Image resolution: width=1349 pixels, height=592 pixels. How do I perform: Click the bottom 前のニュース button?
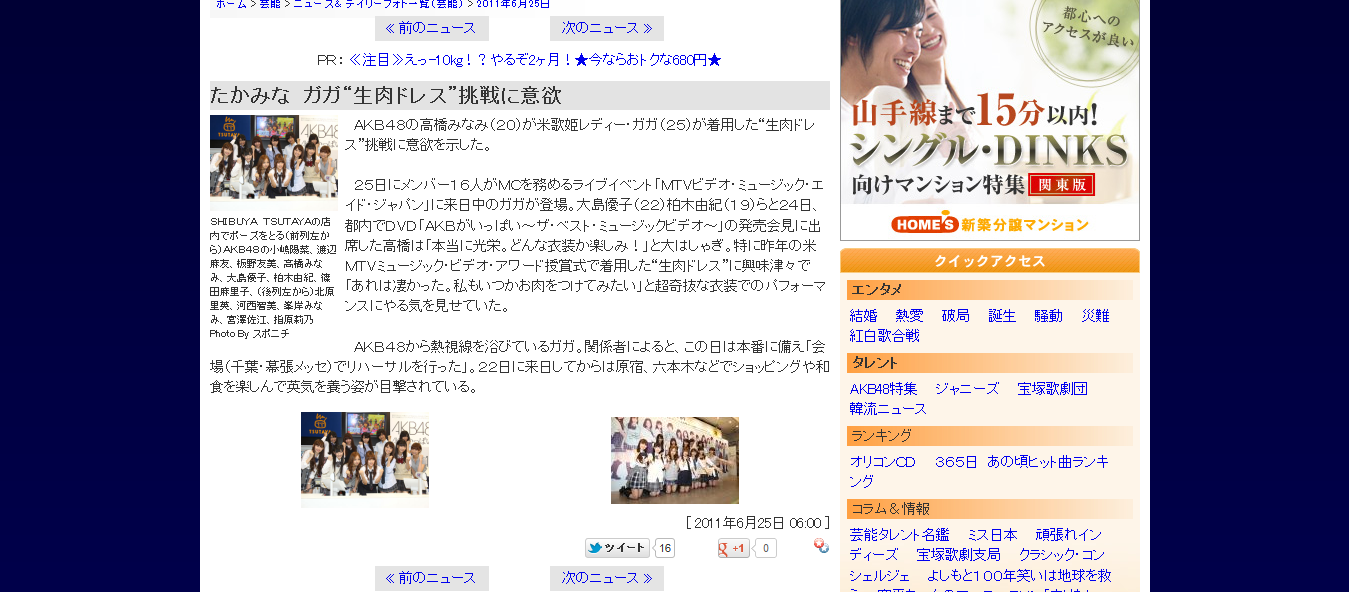click(x=432, y=578)
